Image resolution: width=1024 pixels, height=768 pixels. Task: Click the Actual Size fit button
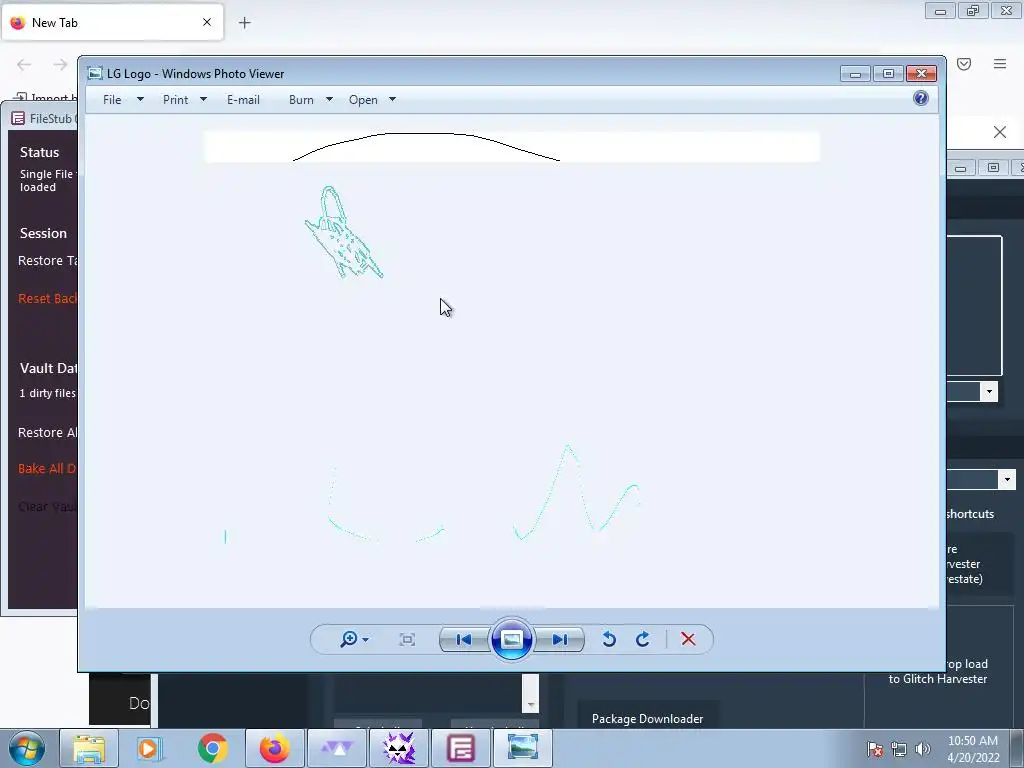point(407,639)
